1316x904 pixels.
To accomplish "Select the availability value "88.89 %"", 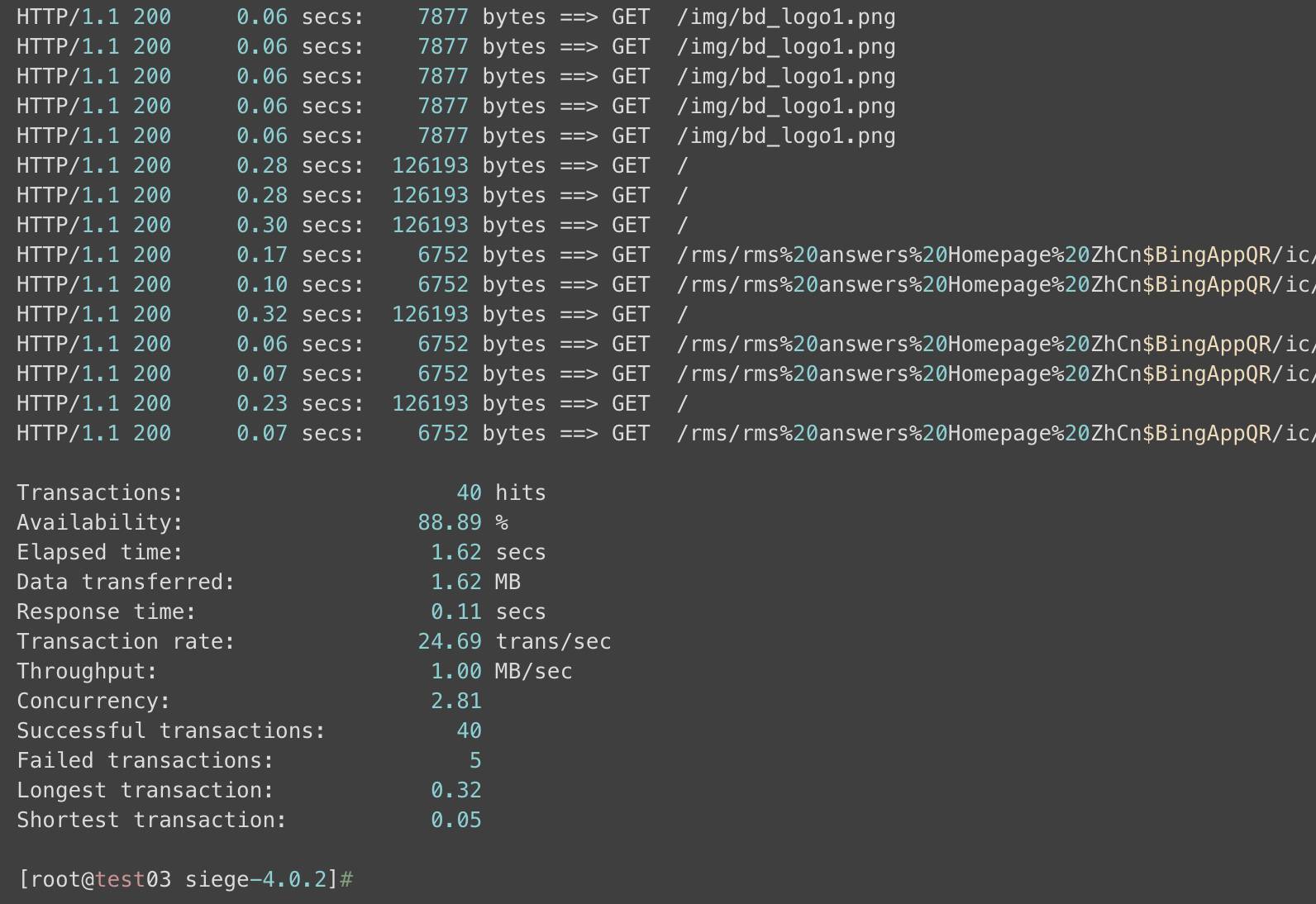I will [463, 522].
